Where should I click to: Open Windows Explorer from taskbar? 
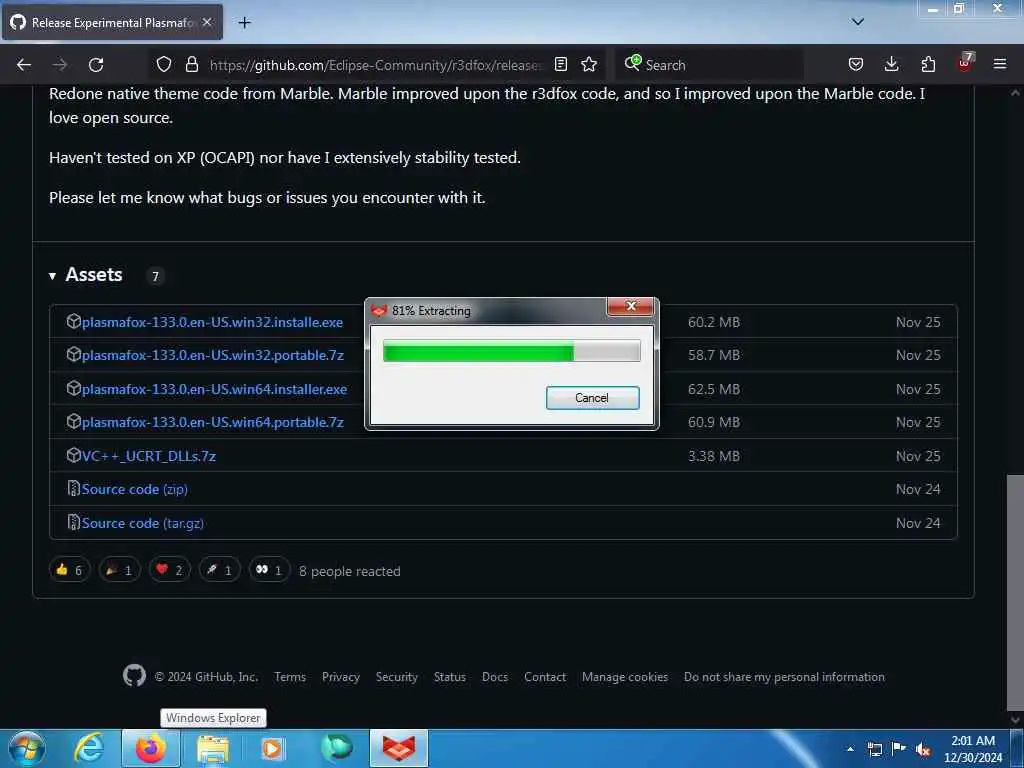click(x=213, y=748)
